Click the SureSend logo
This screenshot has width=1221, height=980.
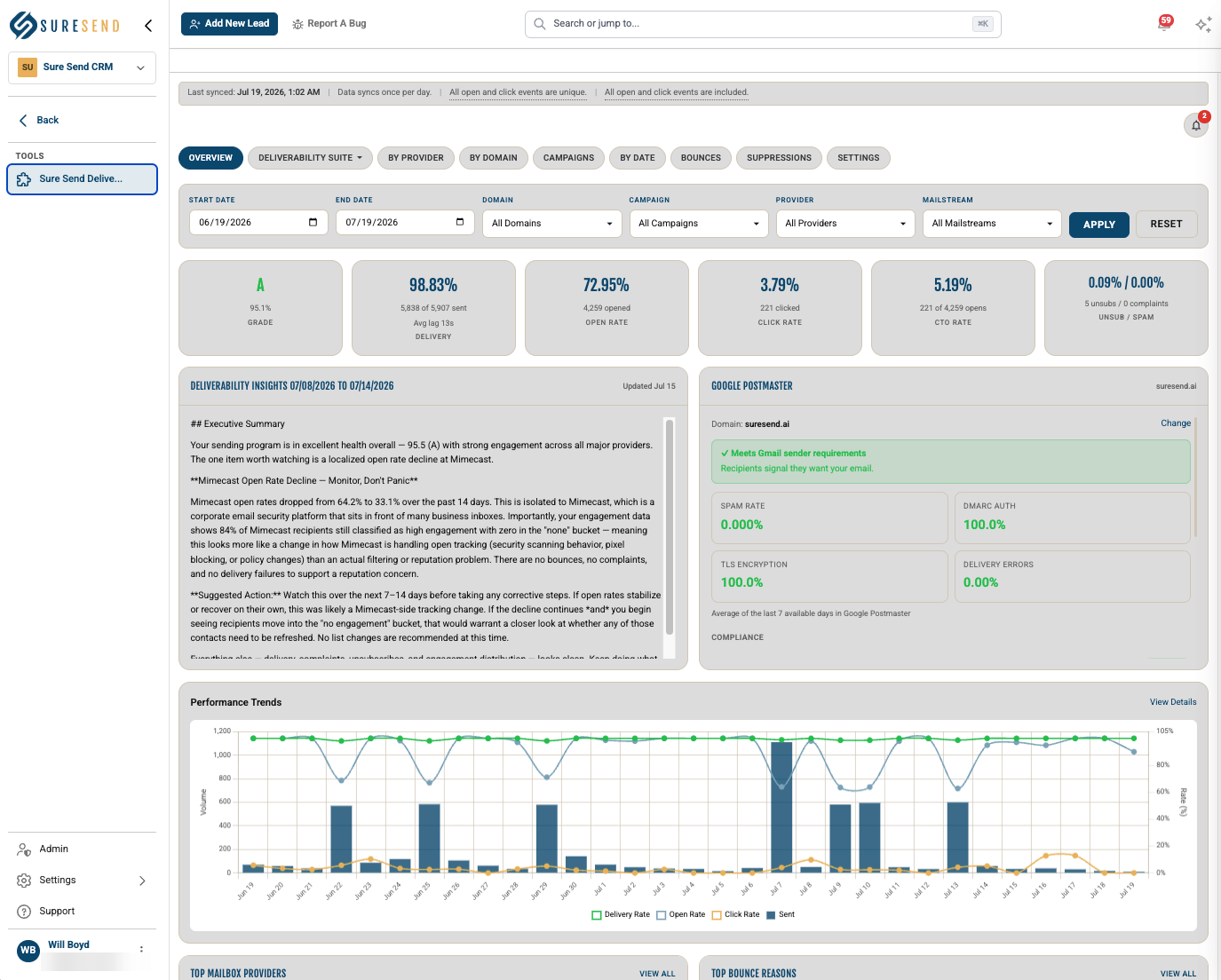(65, 26)
